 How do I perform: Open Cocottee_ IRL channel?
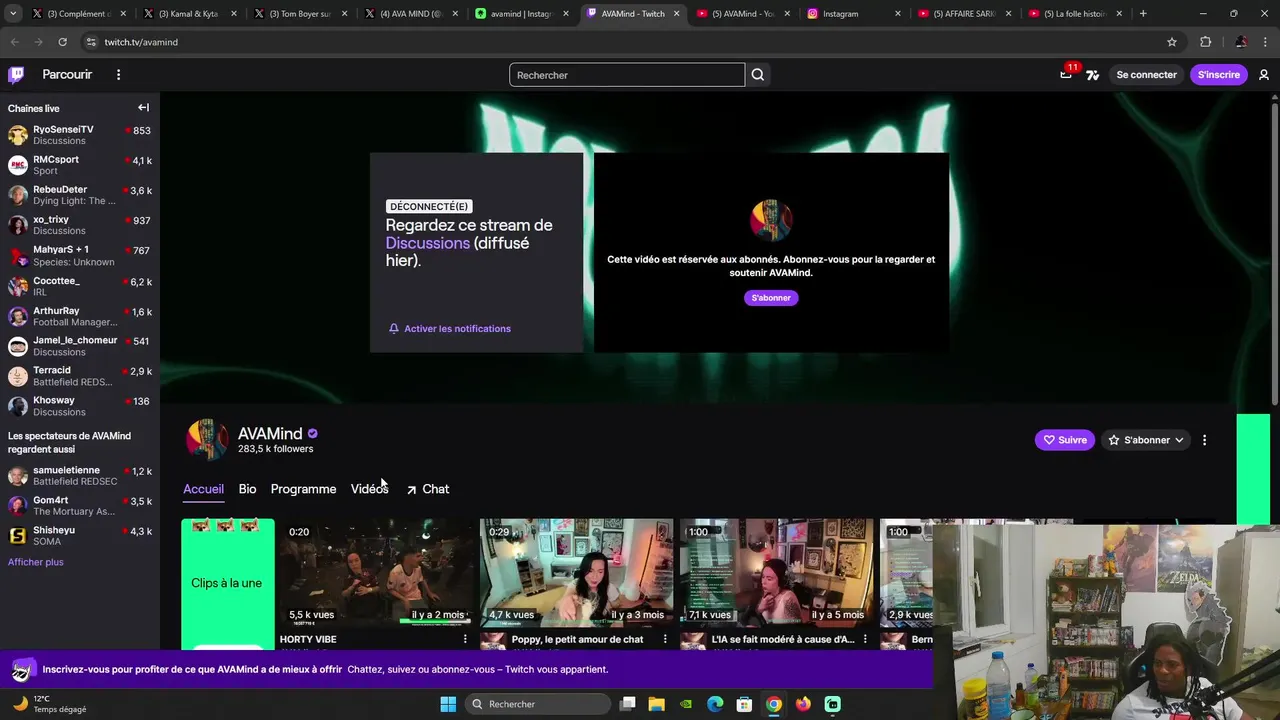pyautogui.click(x=80, y=286)
